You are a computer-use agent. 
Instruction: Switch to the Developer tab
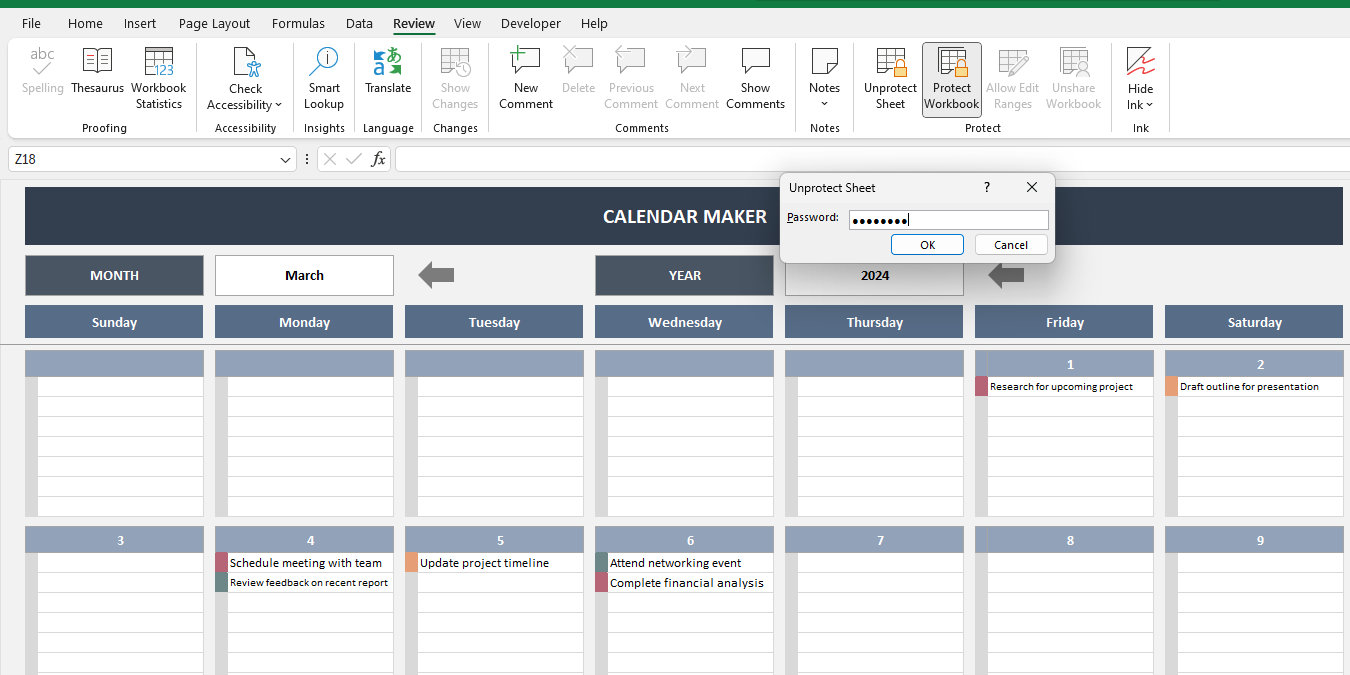[x=530, y=23]
